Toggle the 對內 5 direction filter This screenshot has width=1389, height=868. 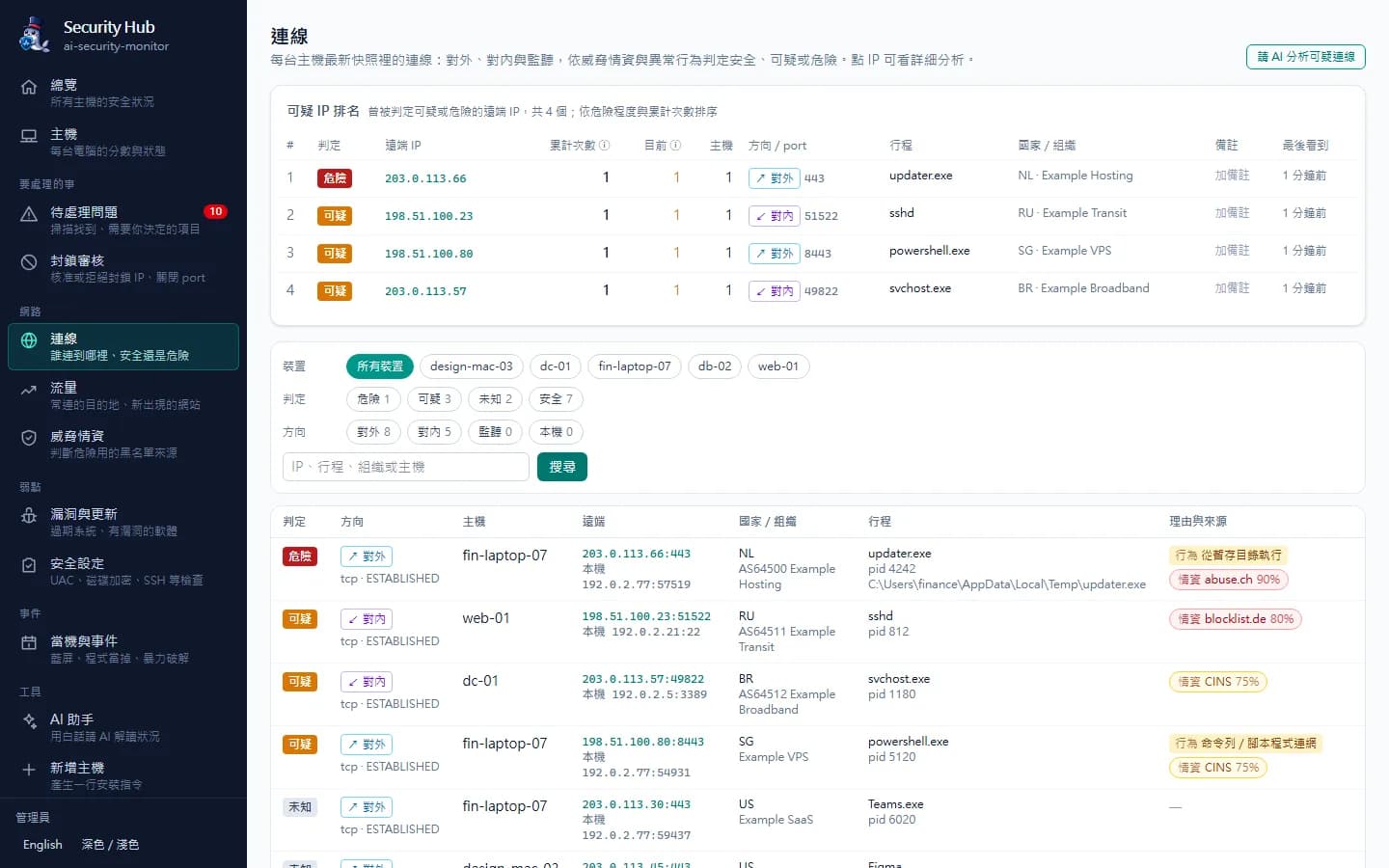click(434, 432)
